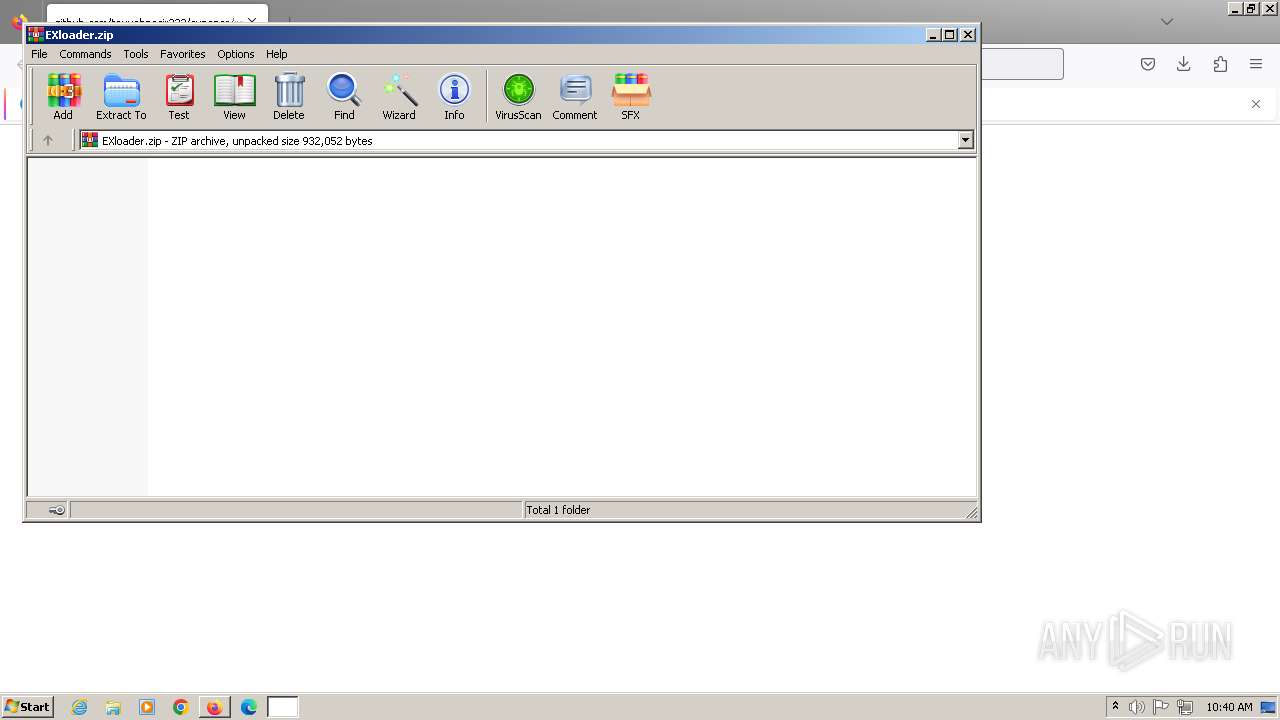The width and height of the screenshot is (1280, 720).
Task: Open the File menu
Action: tap(39, 54)
